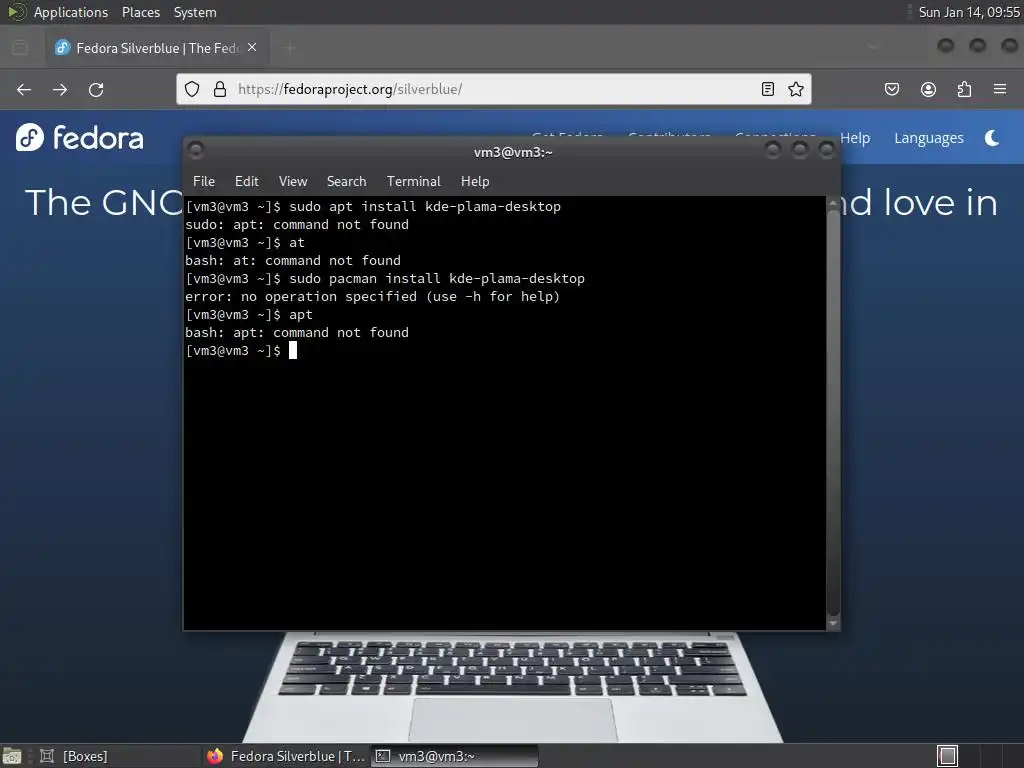Go back in Firefox history
The image size is (1024, 768).
[x=24, y=89]
